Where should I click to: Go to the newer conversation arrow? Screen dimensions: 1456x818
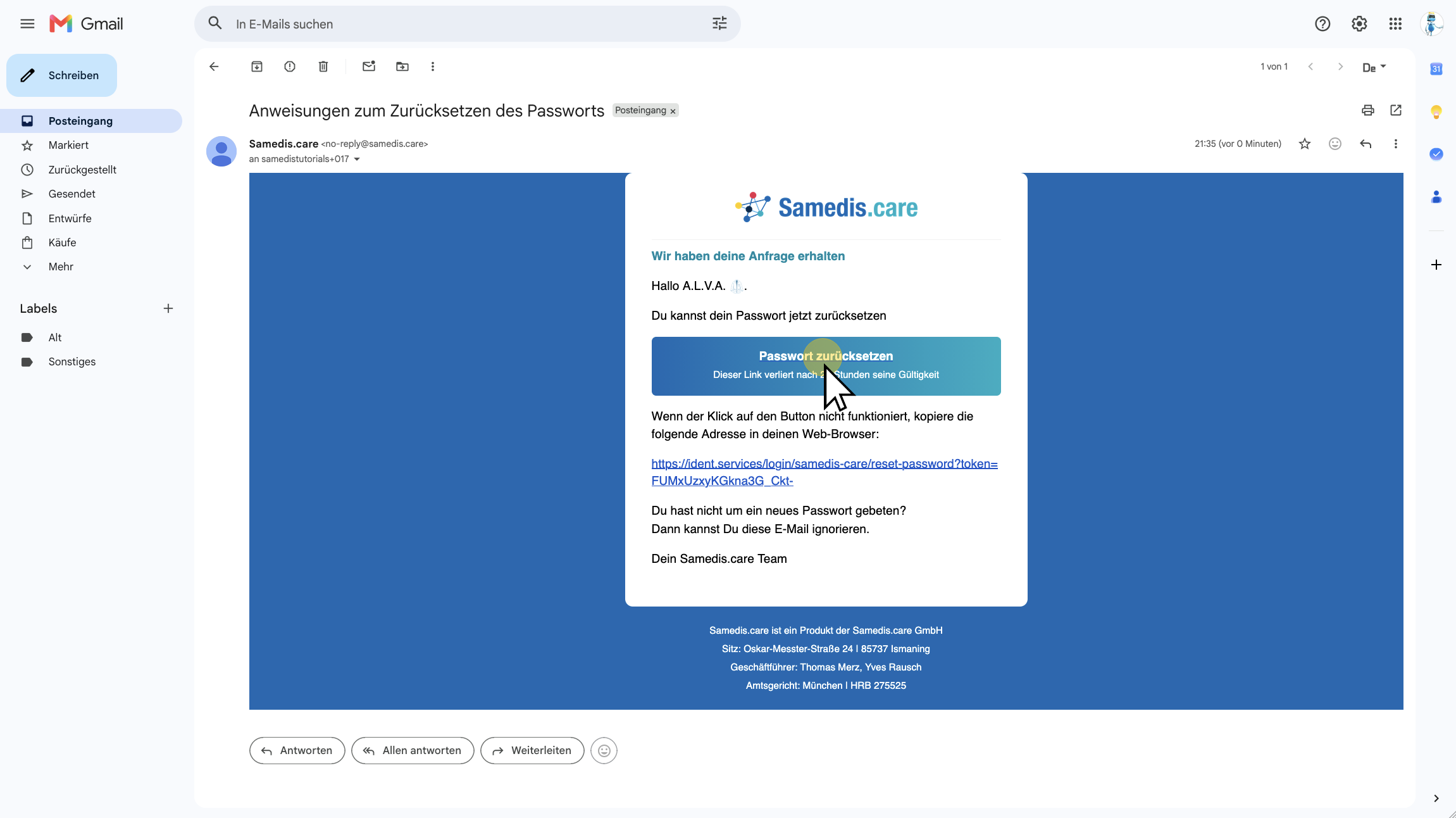tap(1310, 66)
